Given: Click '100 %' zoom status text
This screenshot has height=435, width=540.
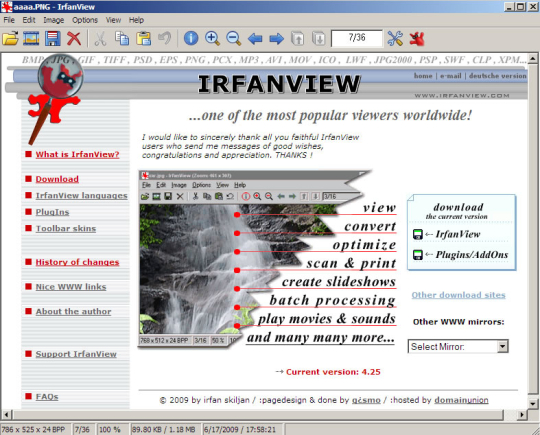Looking at the screenshot, I should coord(110,429).
